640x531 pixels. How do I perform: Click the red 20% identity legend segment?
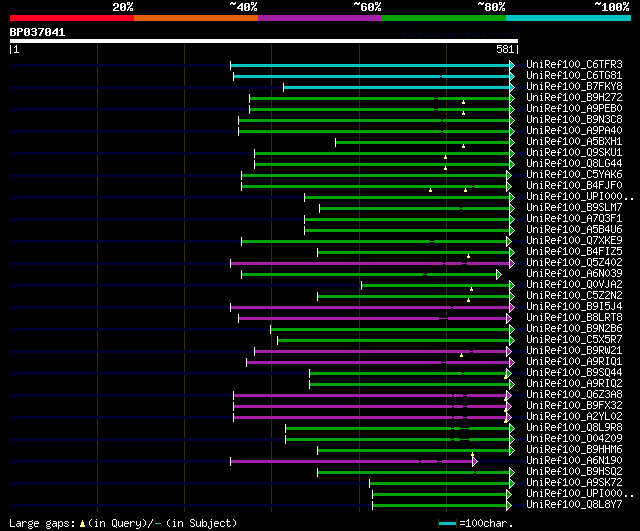(x=72, y=18)
